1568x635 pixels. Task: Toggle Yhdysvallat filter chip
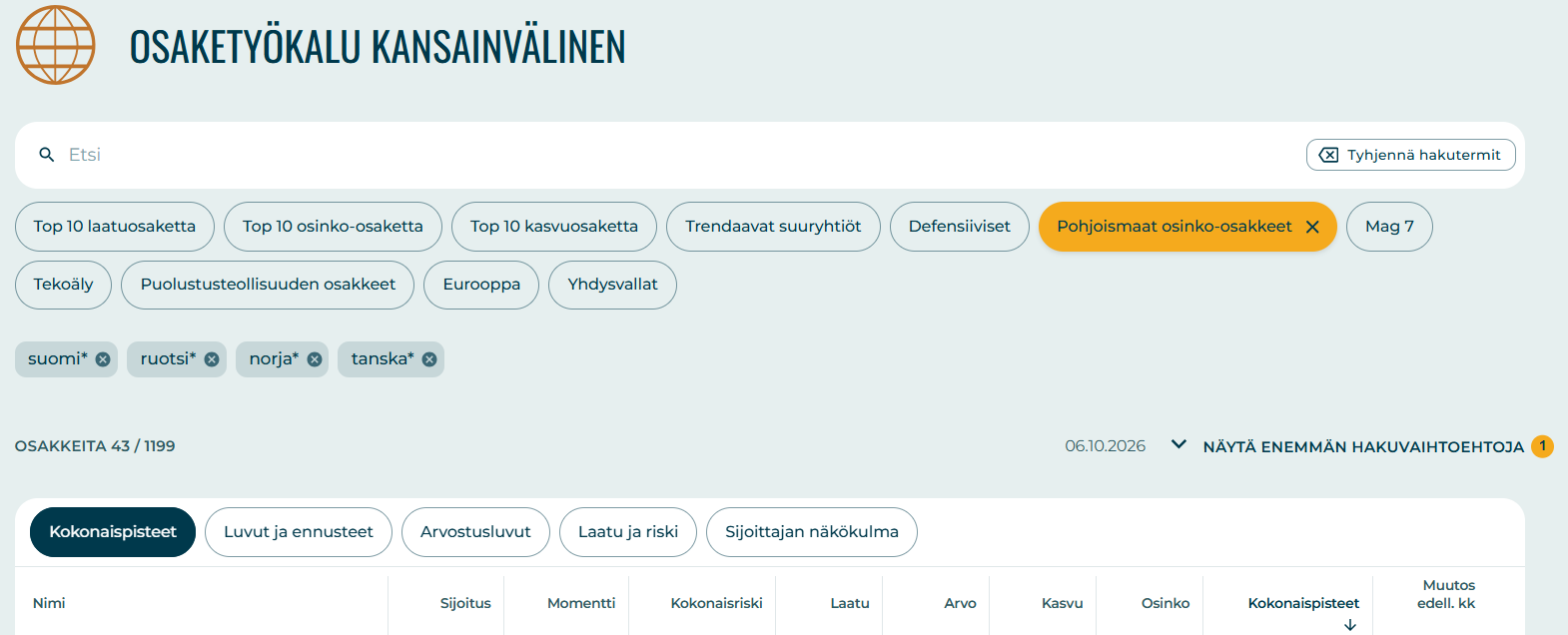click(612, 285)
